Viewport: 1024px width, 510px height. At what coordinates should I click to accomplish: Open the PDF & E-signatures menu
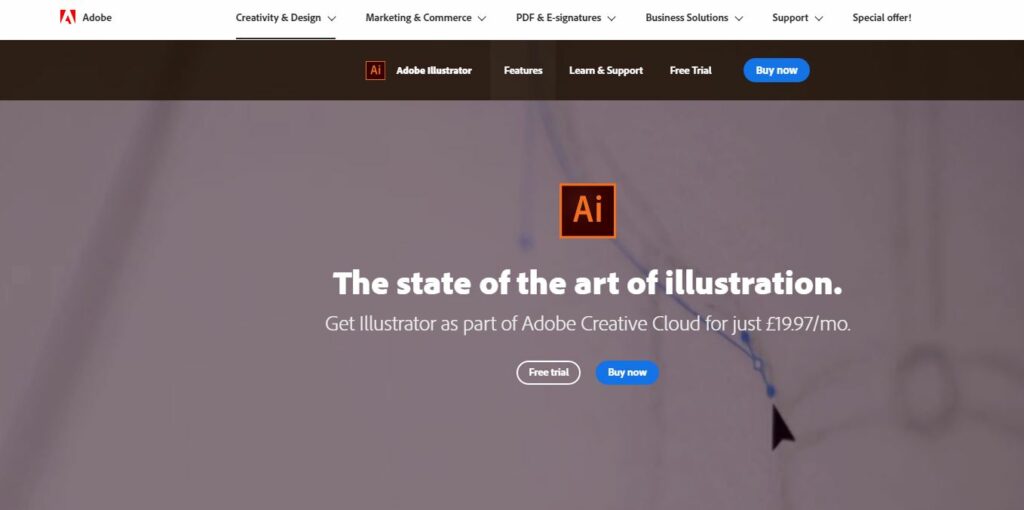566,18
